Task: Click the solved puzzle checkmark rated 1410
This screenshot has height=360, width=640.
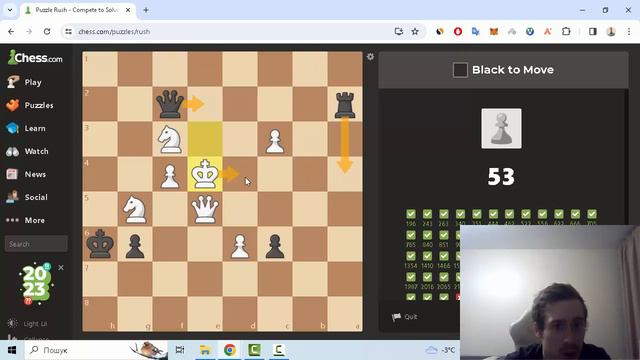Action: tap(427, 256)
